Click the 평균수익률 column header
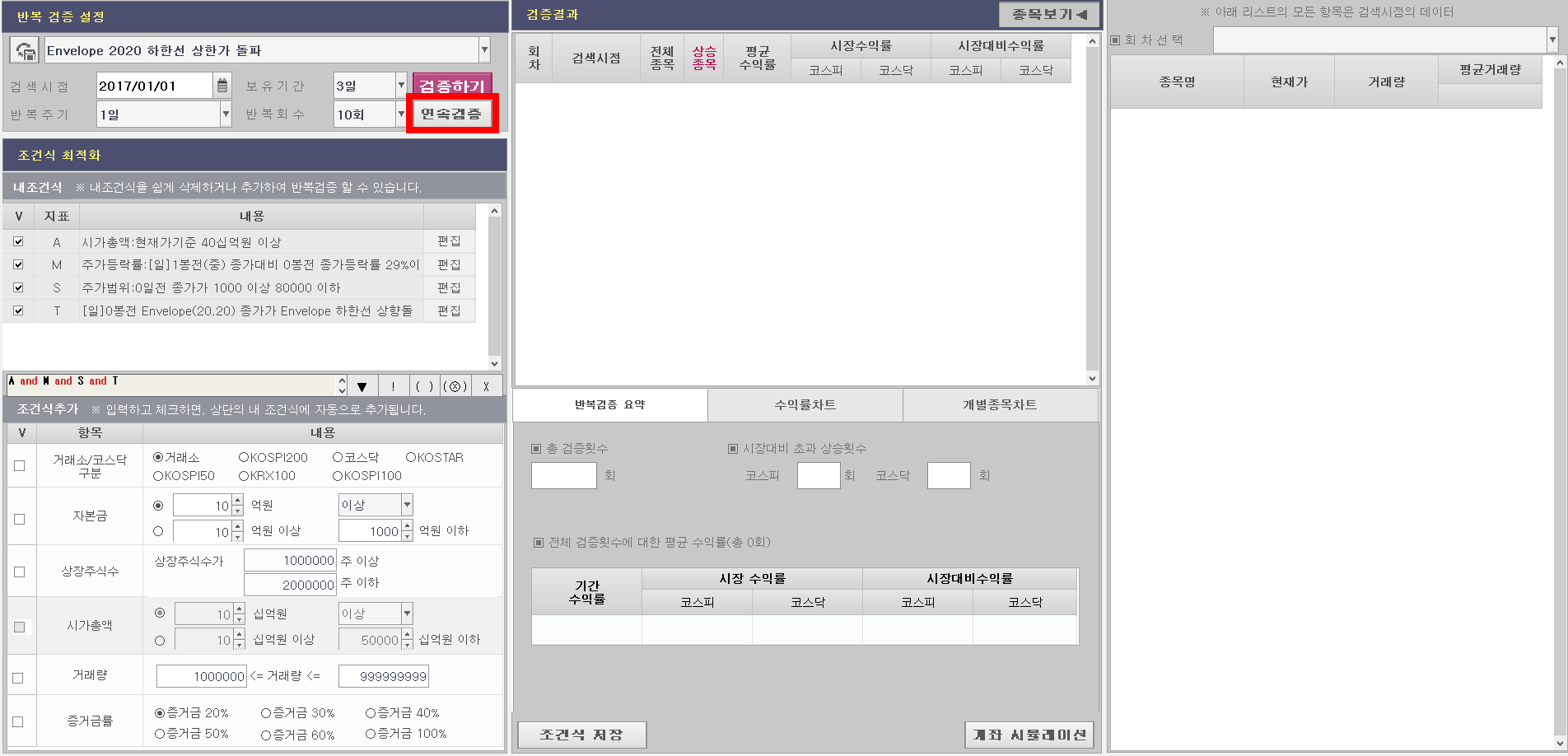The height and width of the screenshot is (756, 1568). (x=757, y=58)
